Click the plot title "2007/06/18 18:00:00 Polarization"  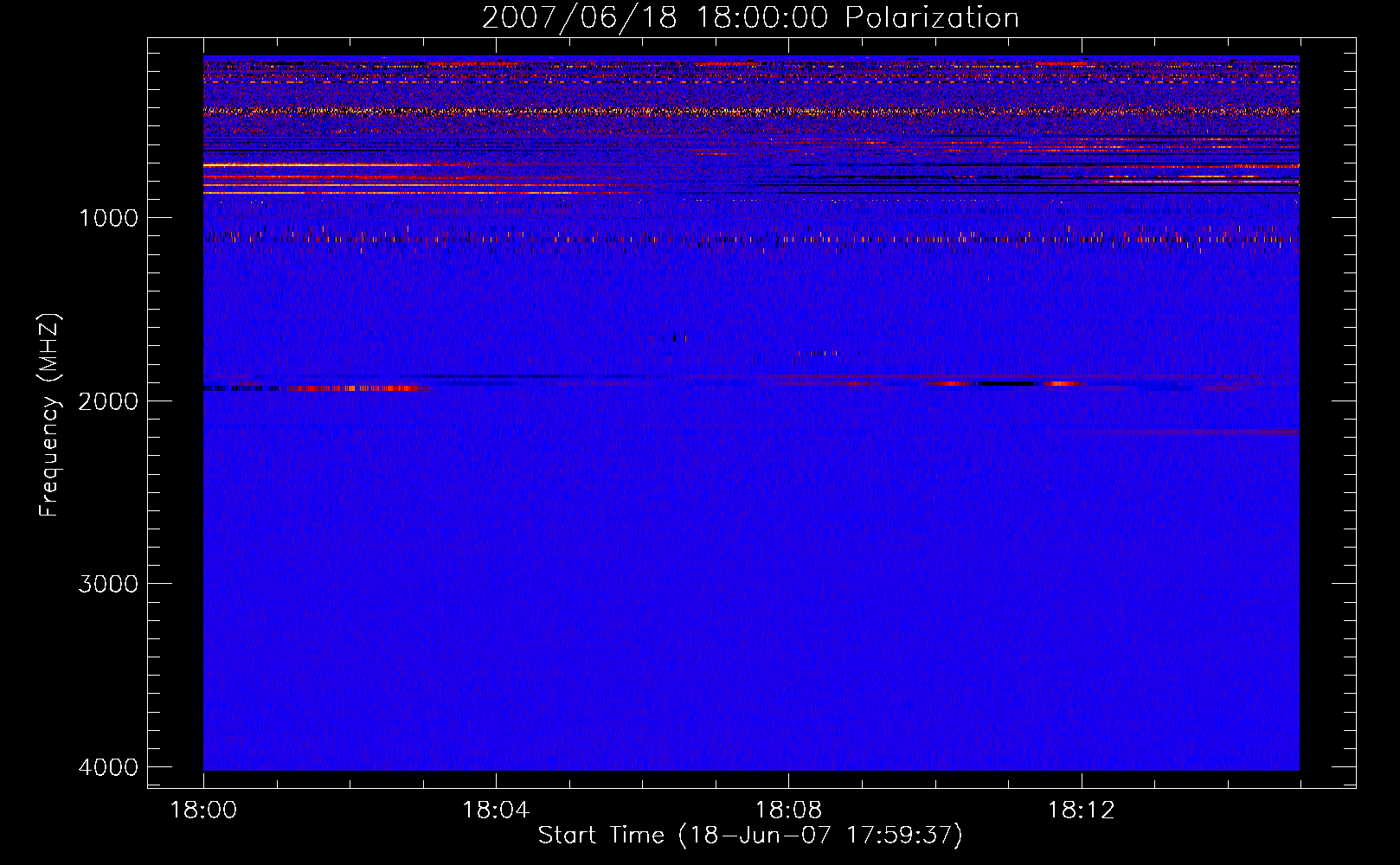click(x=750, y=18)
